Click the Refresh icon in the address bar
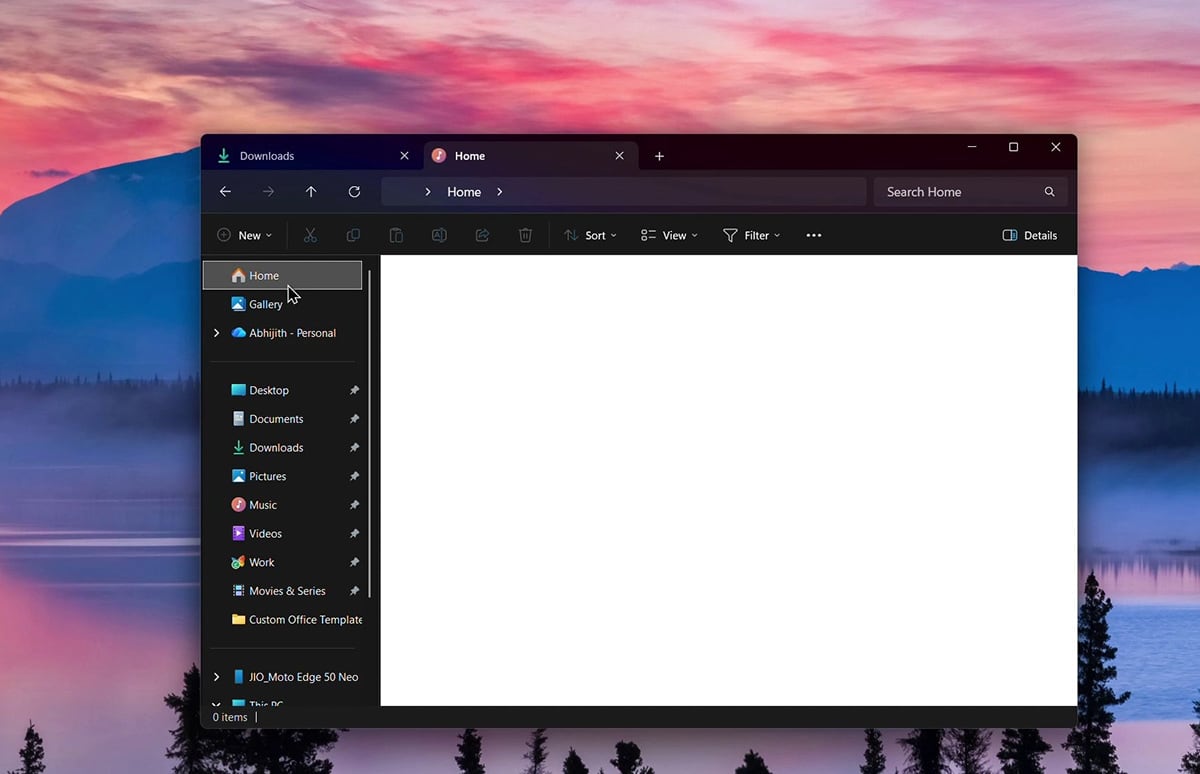This screenshot has width=1200, height=774. (354, 191)
